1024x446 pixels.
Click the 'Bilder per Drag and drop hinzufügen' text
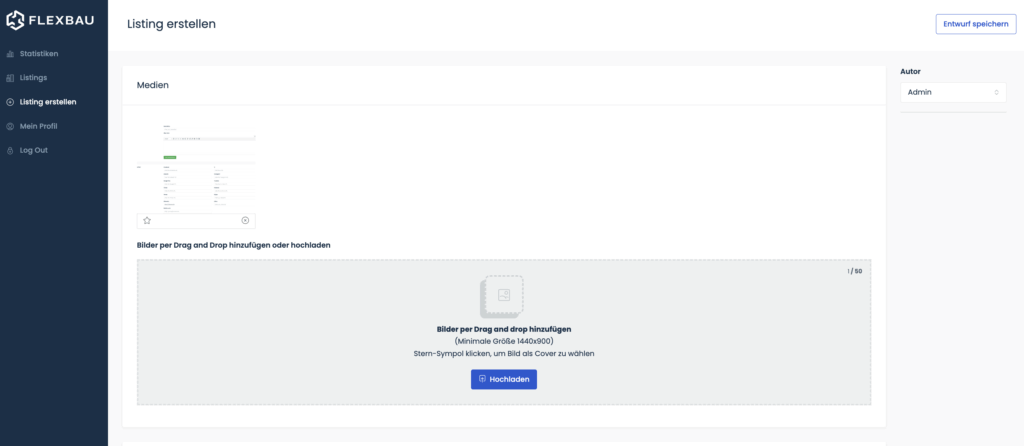(x=504, y=328)
